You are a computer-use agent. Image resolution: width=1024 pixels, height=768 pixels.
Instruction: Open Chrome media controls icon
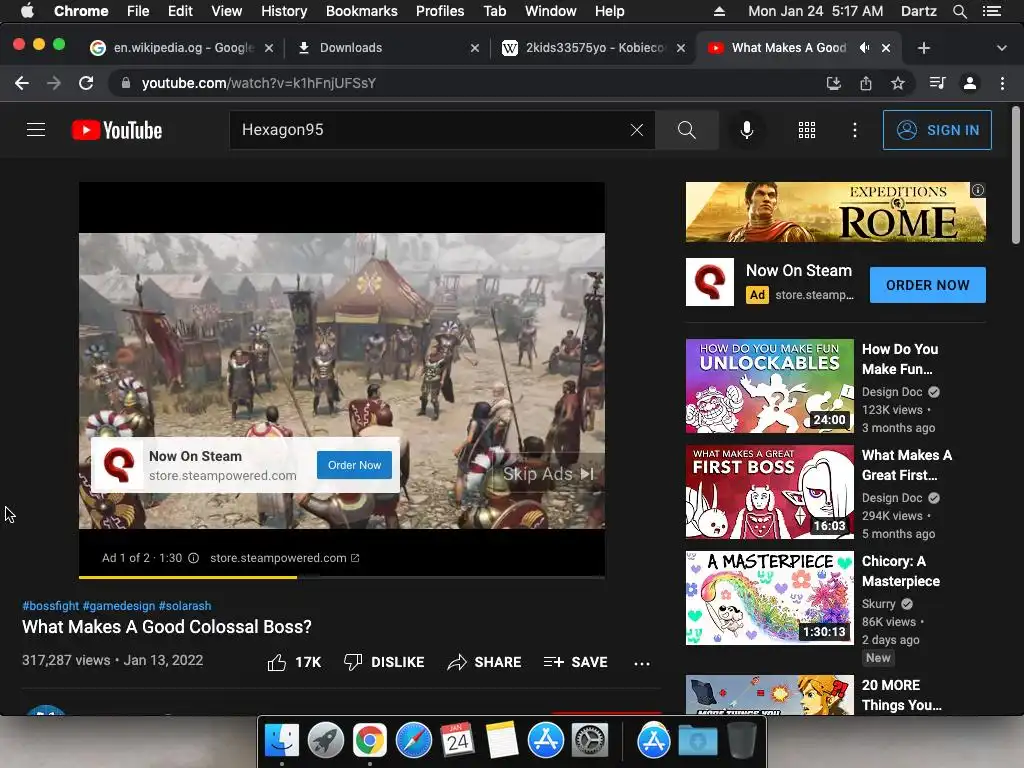[x=938, y=83]
